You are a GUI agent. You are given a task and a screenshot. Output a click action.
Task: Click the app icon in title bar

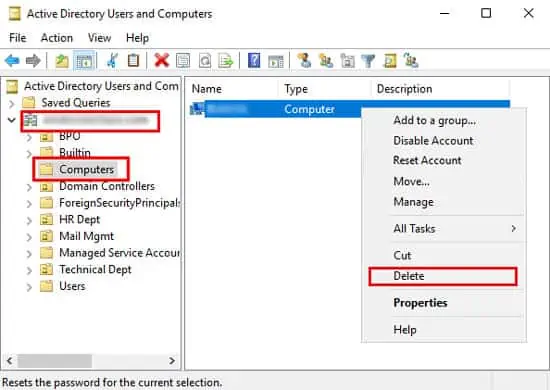click(15, 14)
